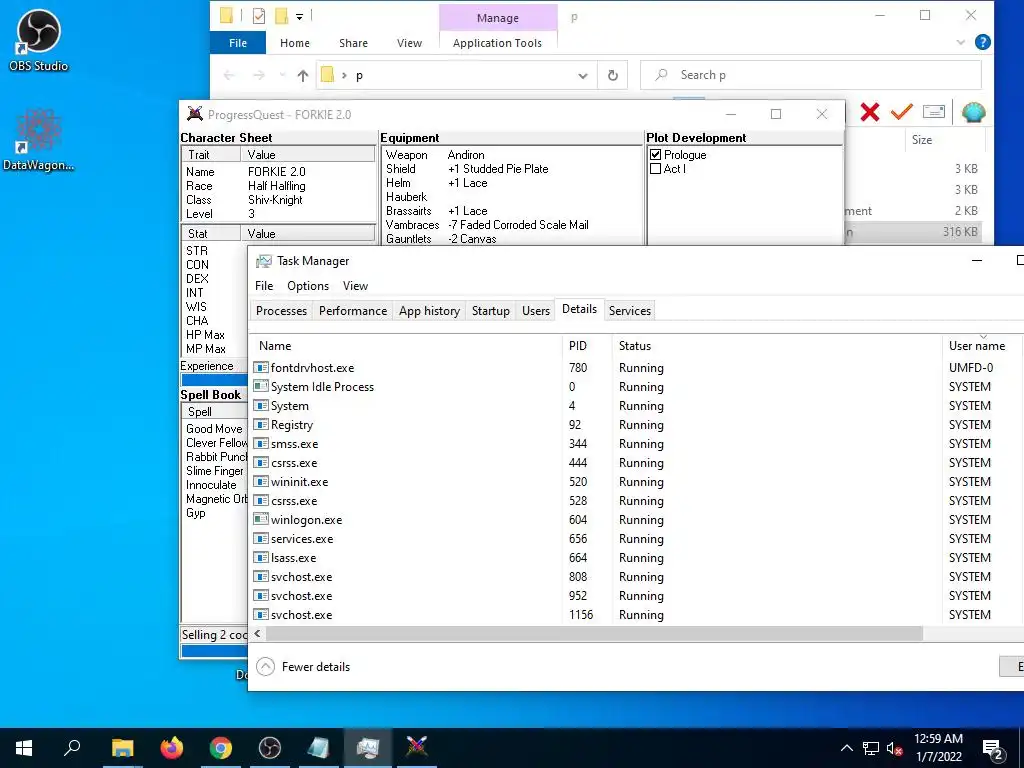Switch to Users tab
The image size is (1024, 768).
[536, 311]
